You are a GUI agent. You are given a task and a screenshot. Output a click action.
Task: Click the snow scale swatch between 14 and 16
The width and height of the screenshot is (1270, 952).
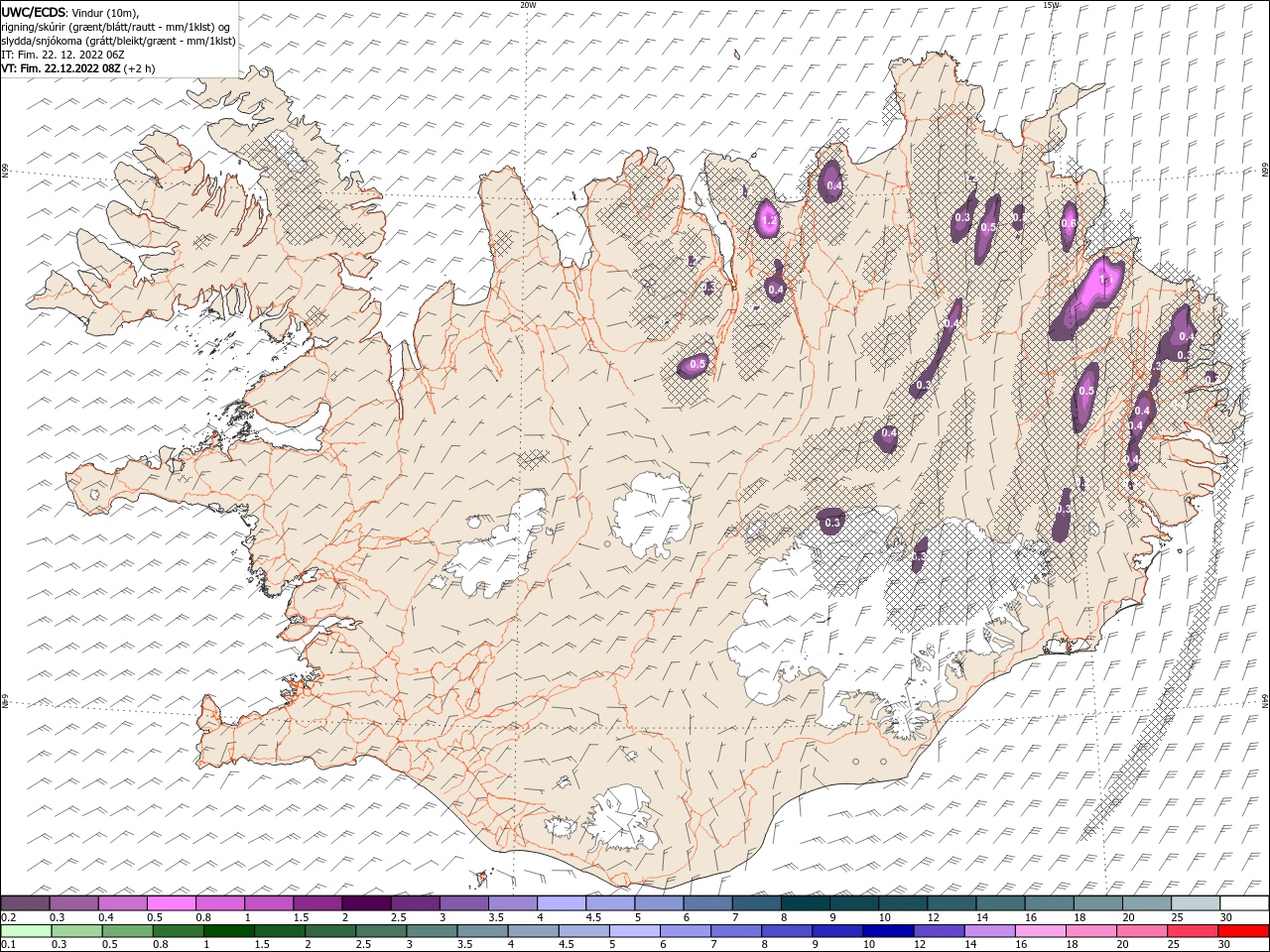click(1000, 903)
